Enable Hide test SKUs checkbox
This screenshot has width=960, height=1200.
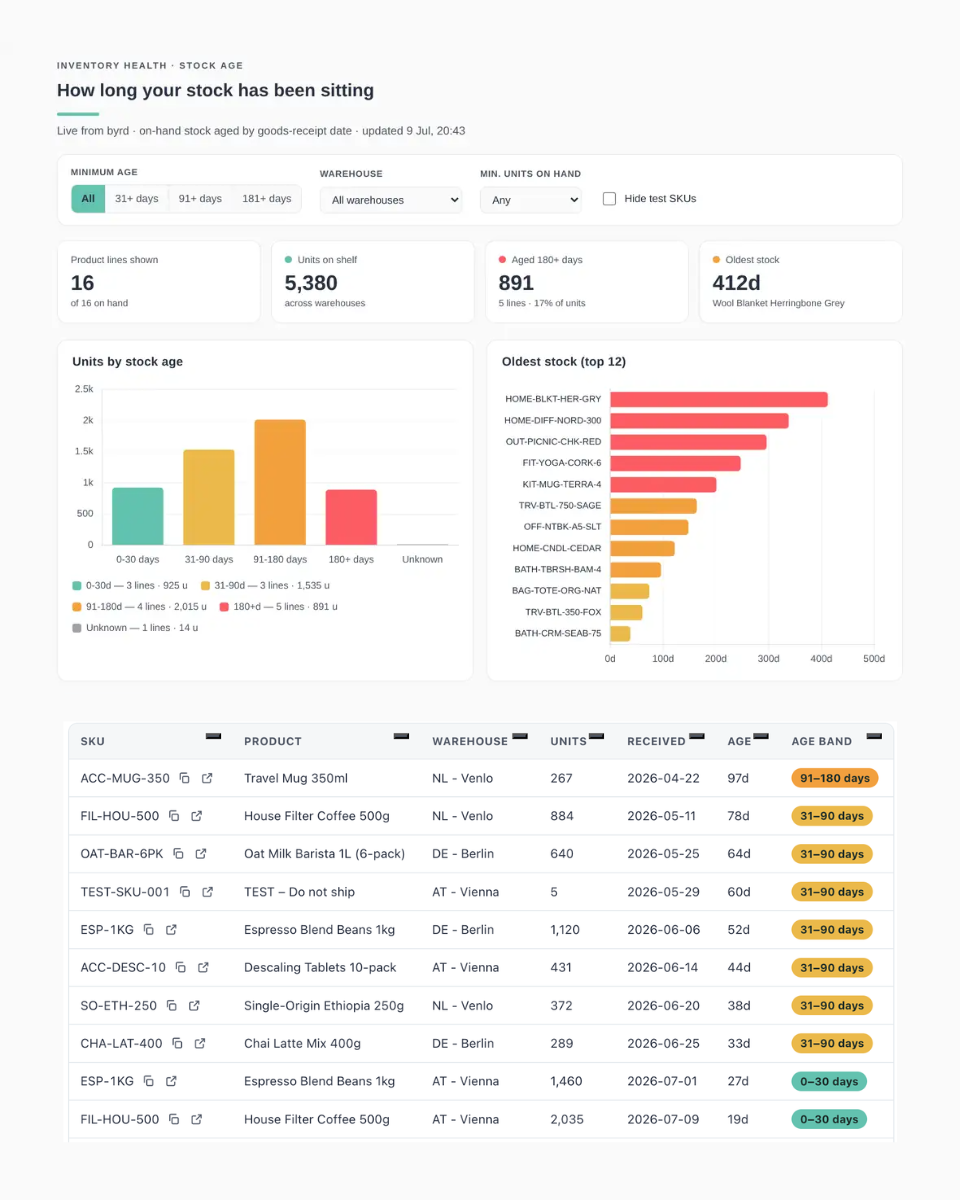(x=609, y=199)
